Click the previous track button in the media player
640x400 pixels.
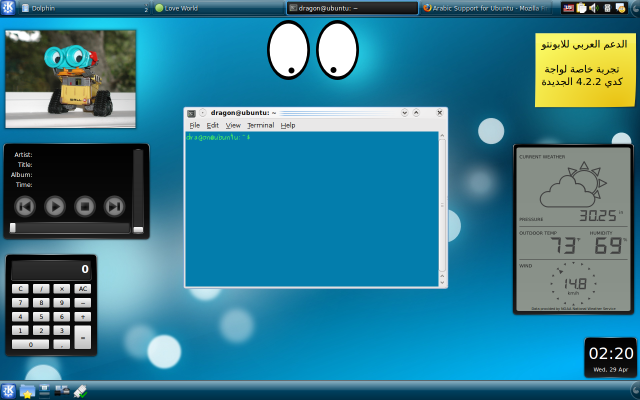coord(25,206)
